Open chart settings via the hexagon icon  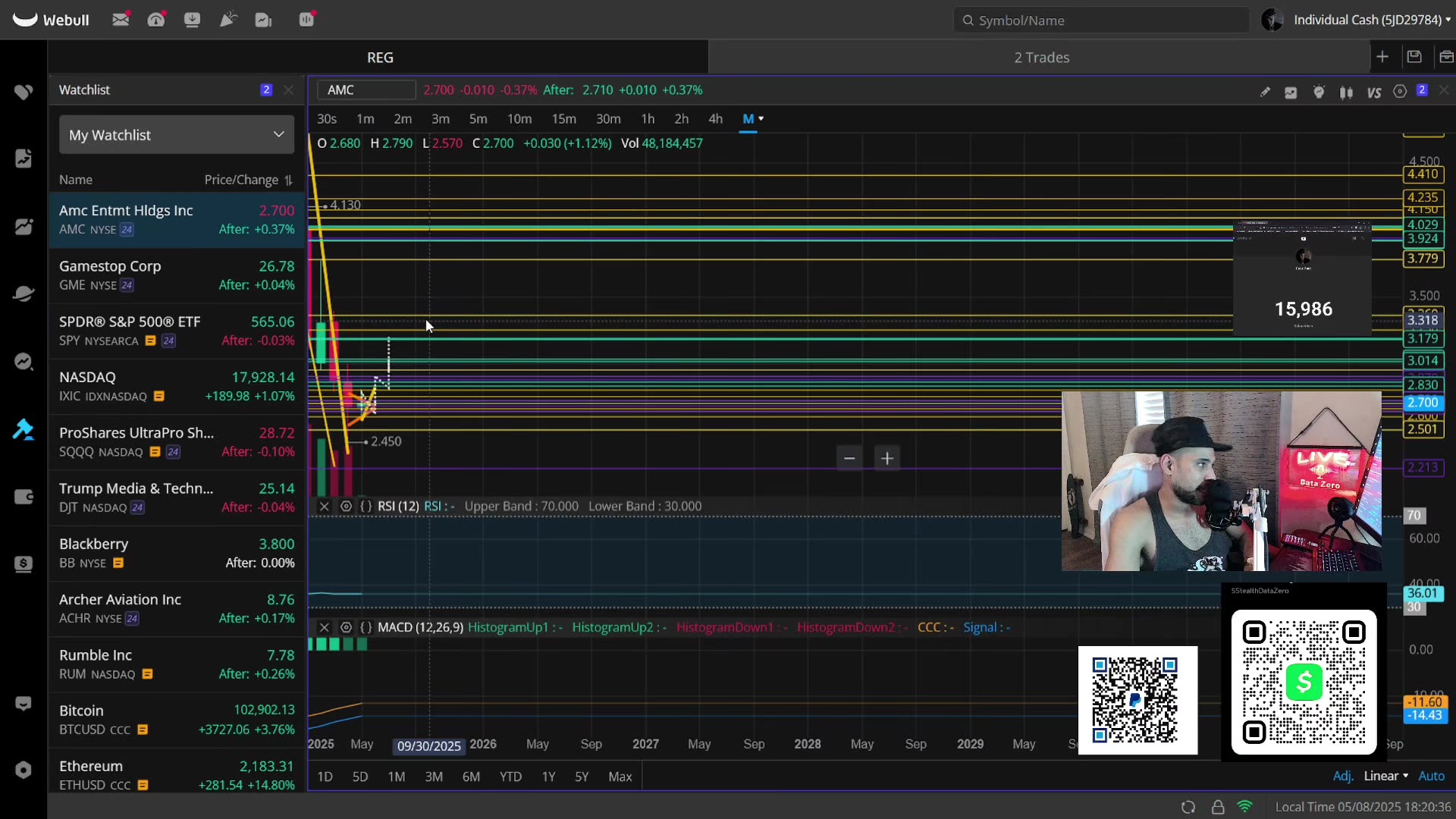pos(1401,92)
